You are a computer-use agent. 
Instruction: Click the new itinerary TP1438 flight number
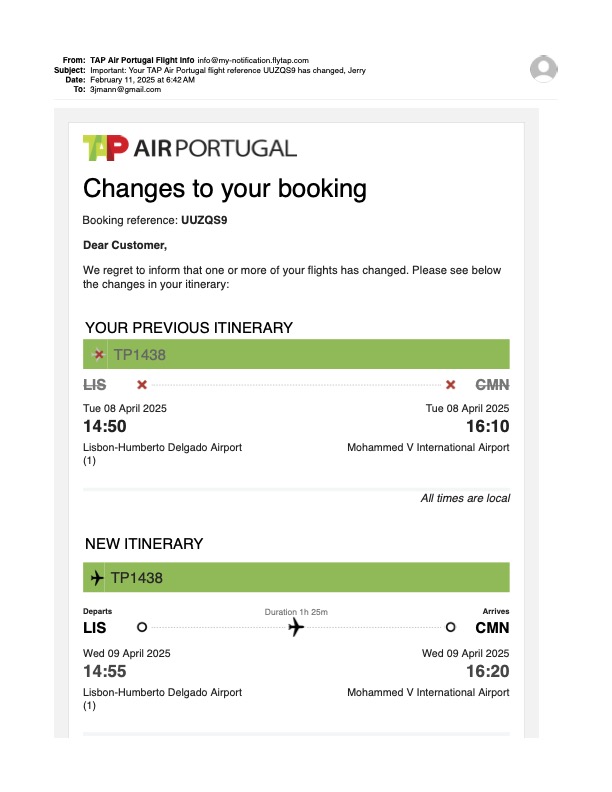137,578
